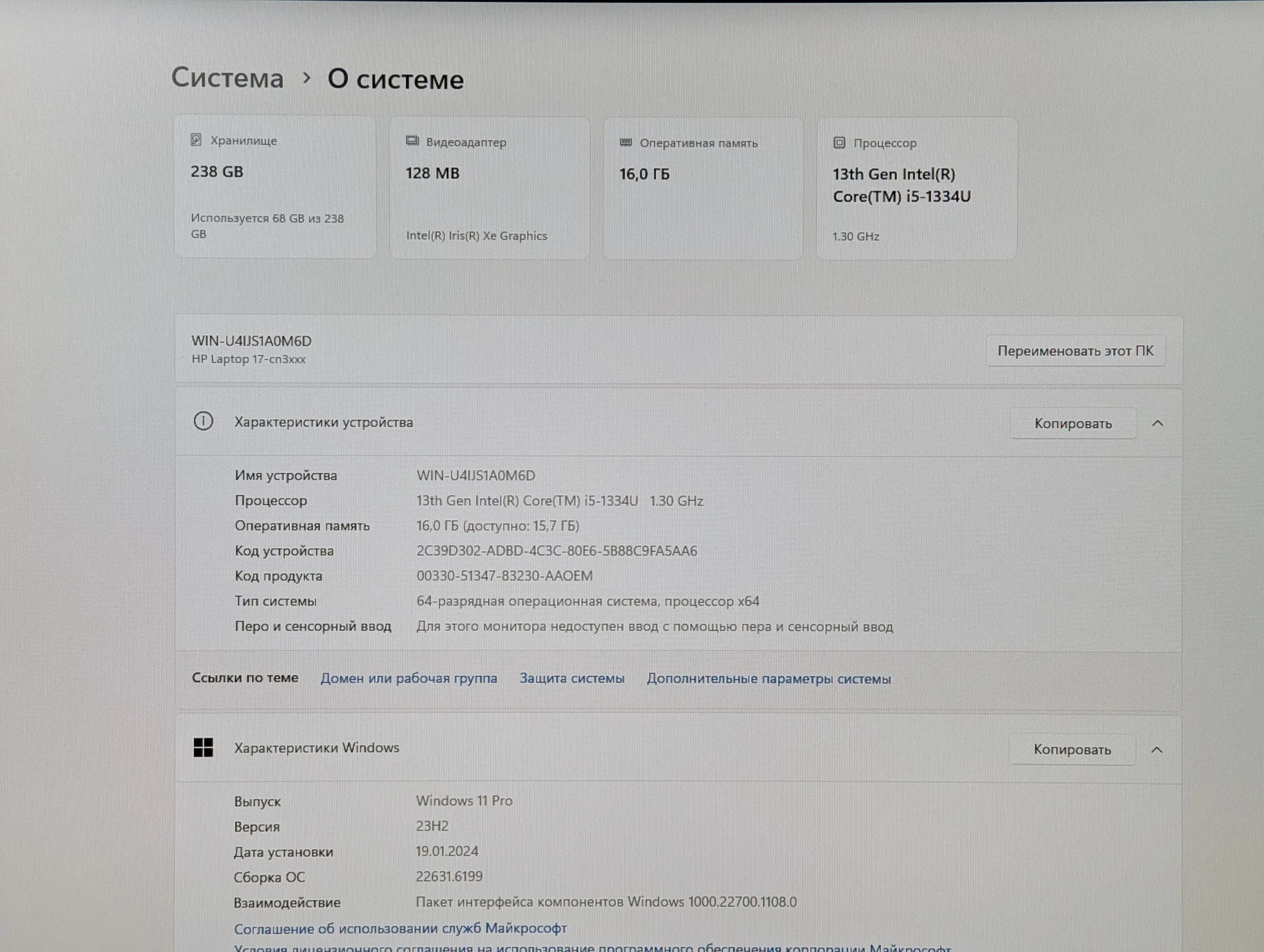
Task: Click the info icon beside Характеристики устройства
Action: (x=204, y=421)
